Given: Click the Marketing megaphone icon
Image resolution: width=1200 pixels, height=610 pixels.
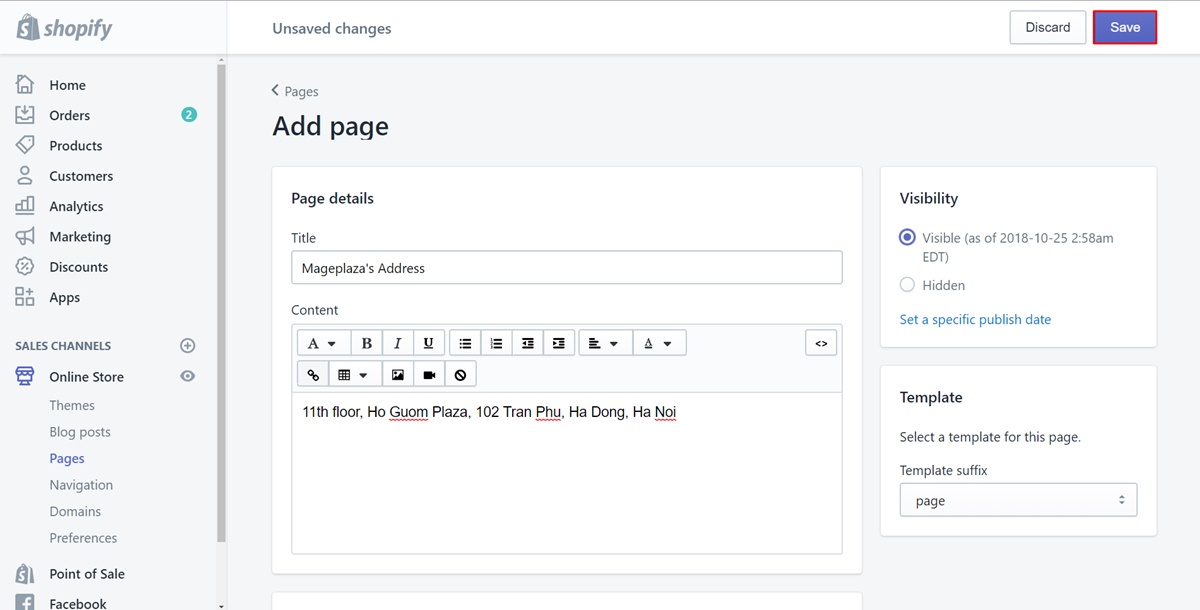Looking at the screenshot, I should click(25, 237).
